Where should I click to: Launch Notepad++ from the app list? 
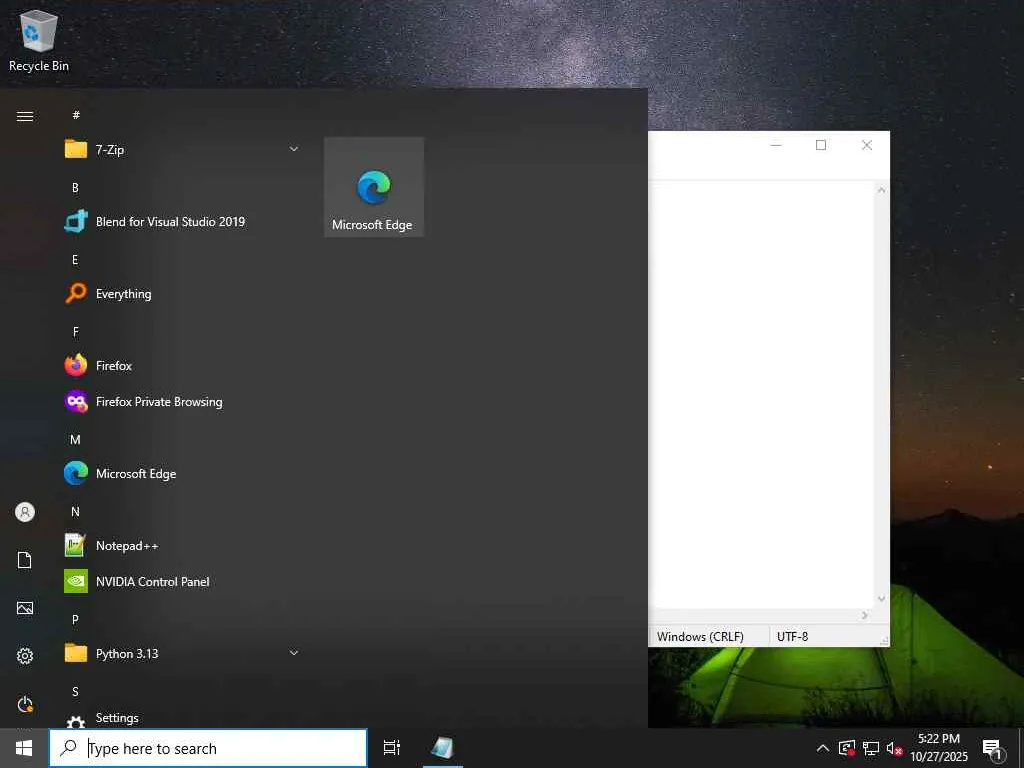(x=182, y=545)
